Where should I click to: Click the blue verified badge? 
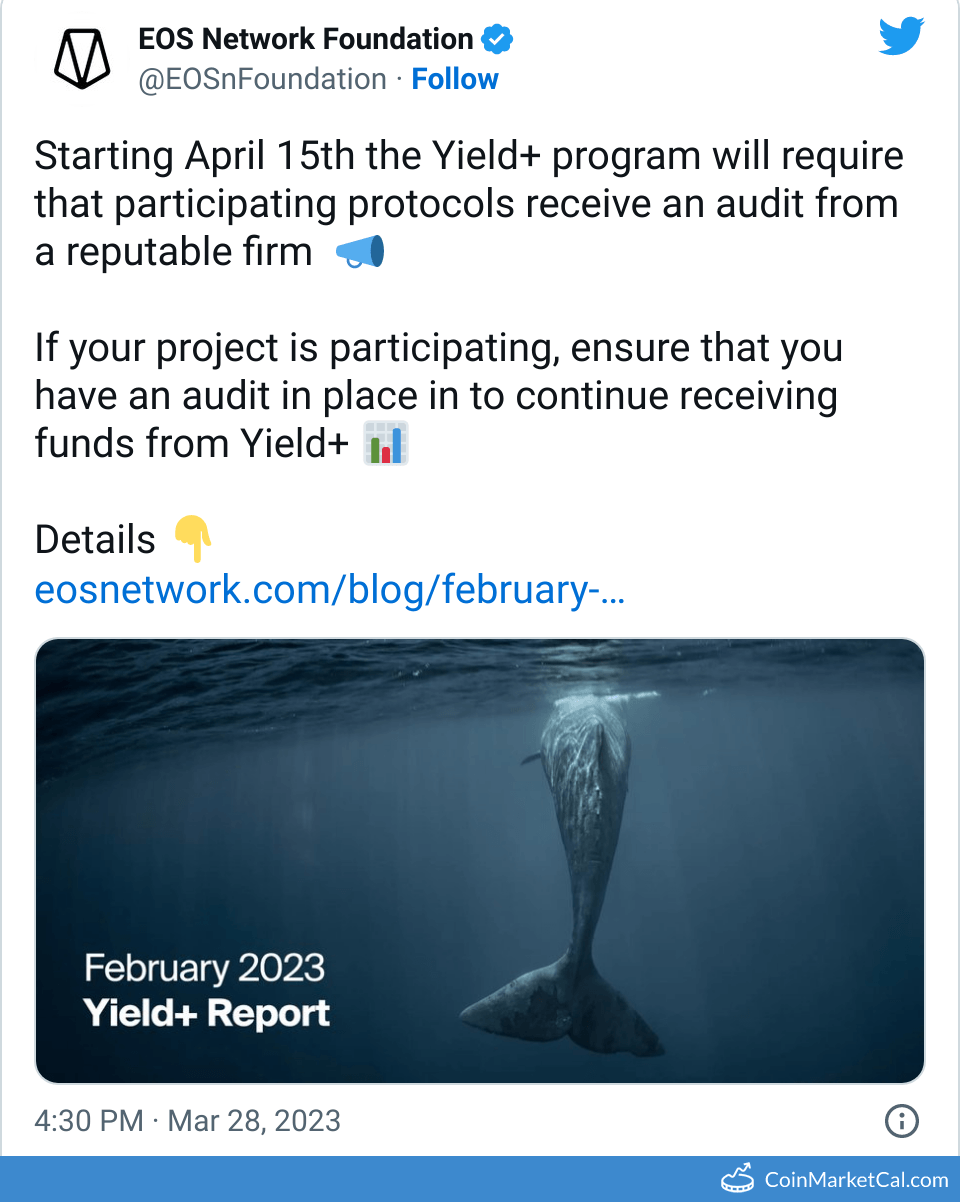pyautogui.click(x=497, y=40)
